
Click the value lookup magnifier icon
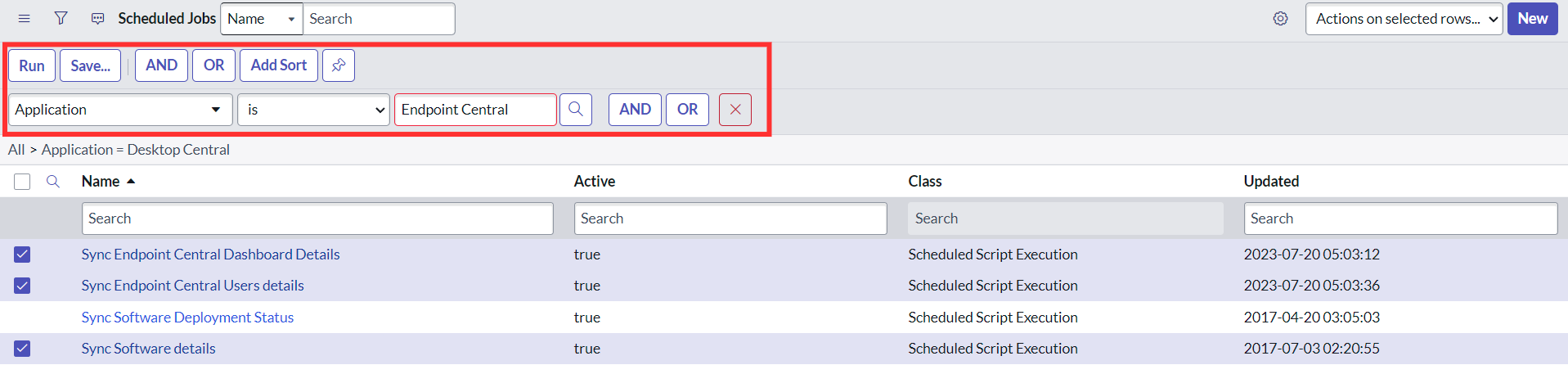click(x=576, y=110)
